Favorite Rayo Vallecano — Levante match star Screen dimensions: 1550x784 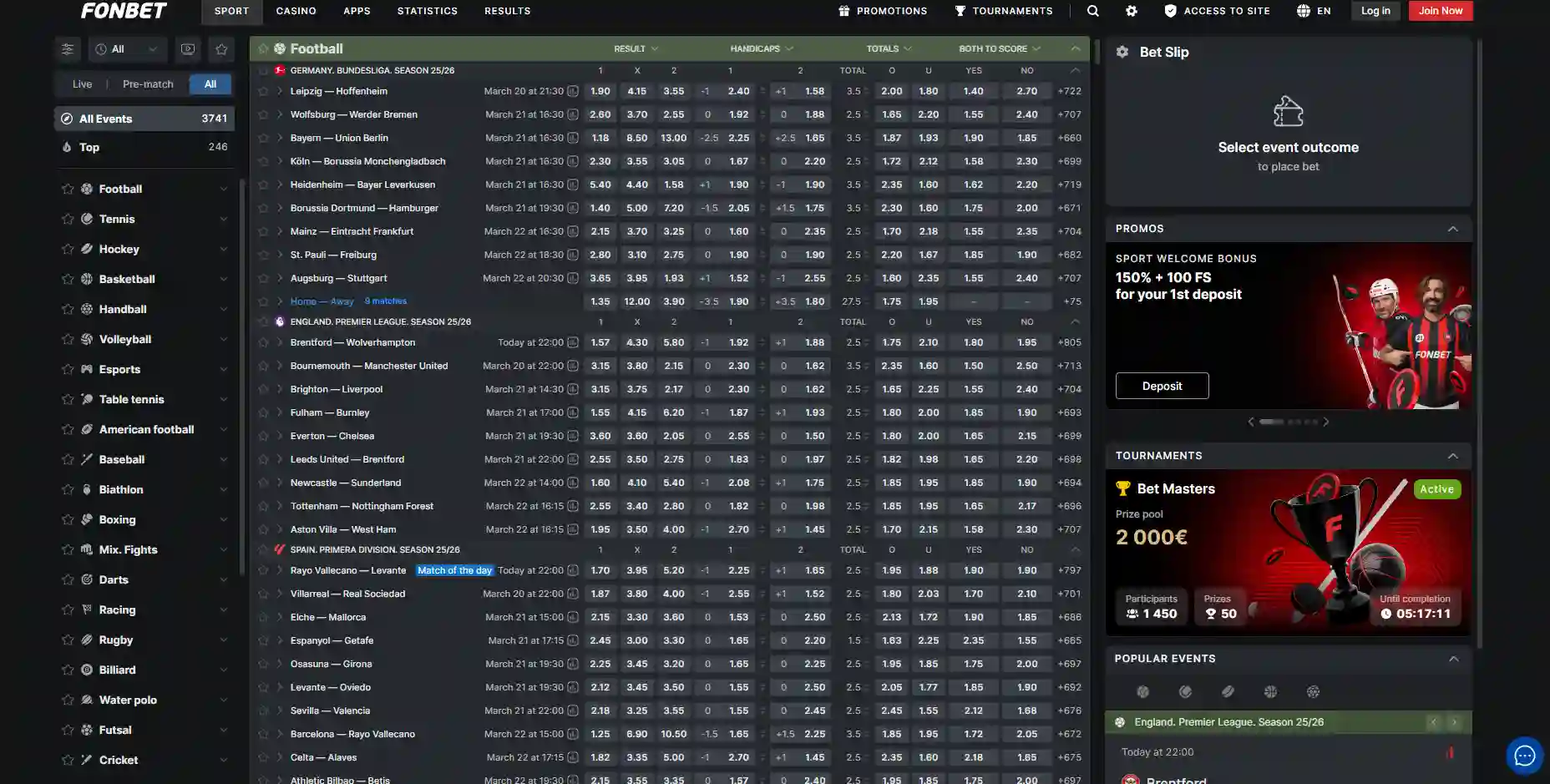(263, 570)
